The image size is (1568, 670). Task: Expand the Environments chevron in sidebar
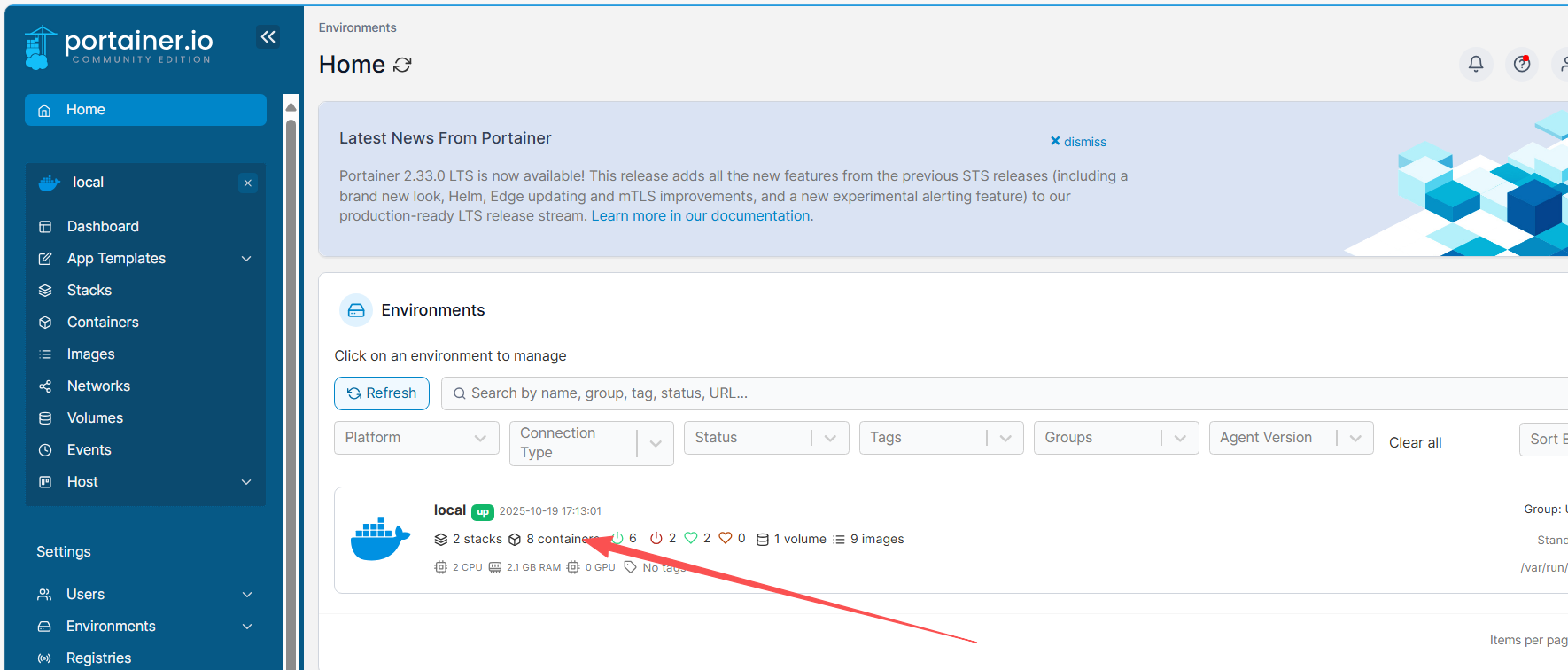(247, 627)
